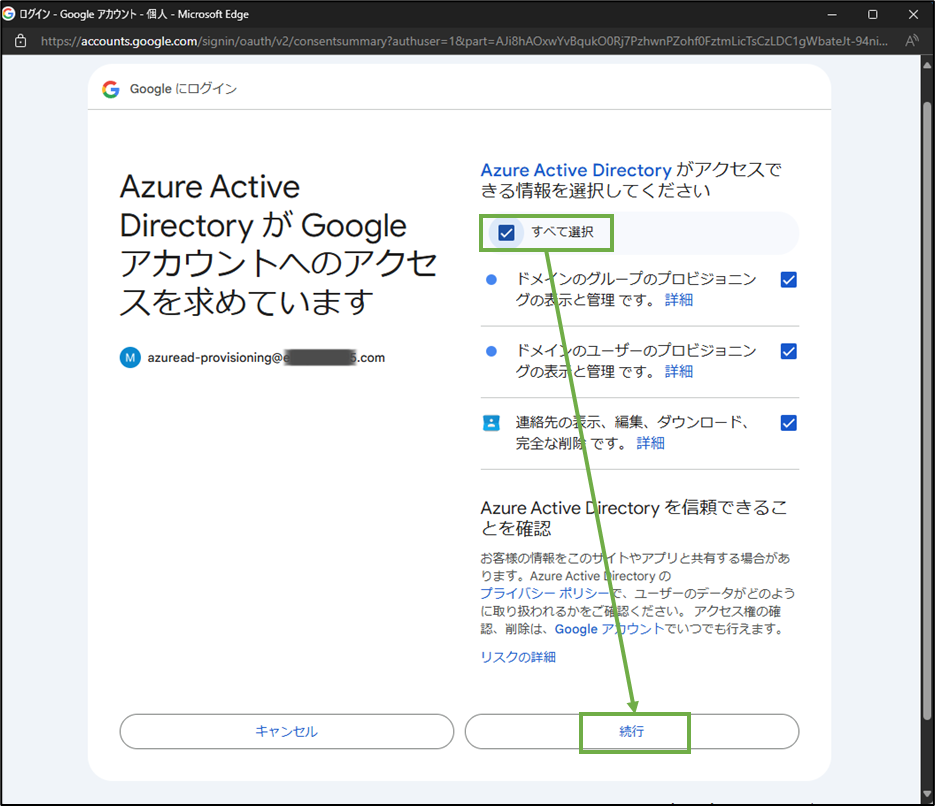The image size is (935, 806).
Task: Close the Edge login window
Action: pyautogui.click(x=913, y=14)
